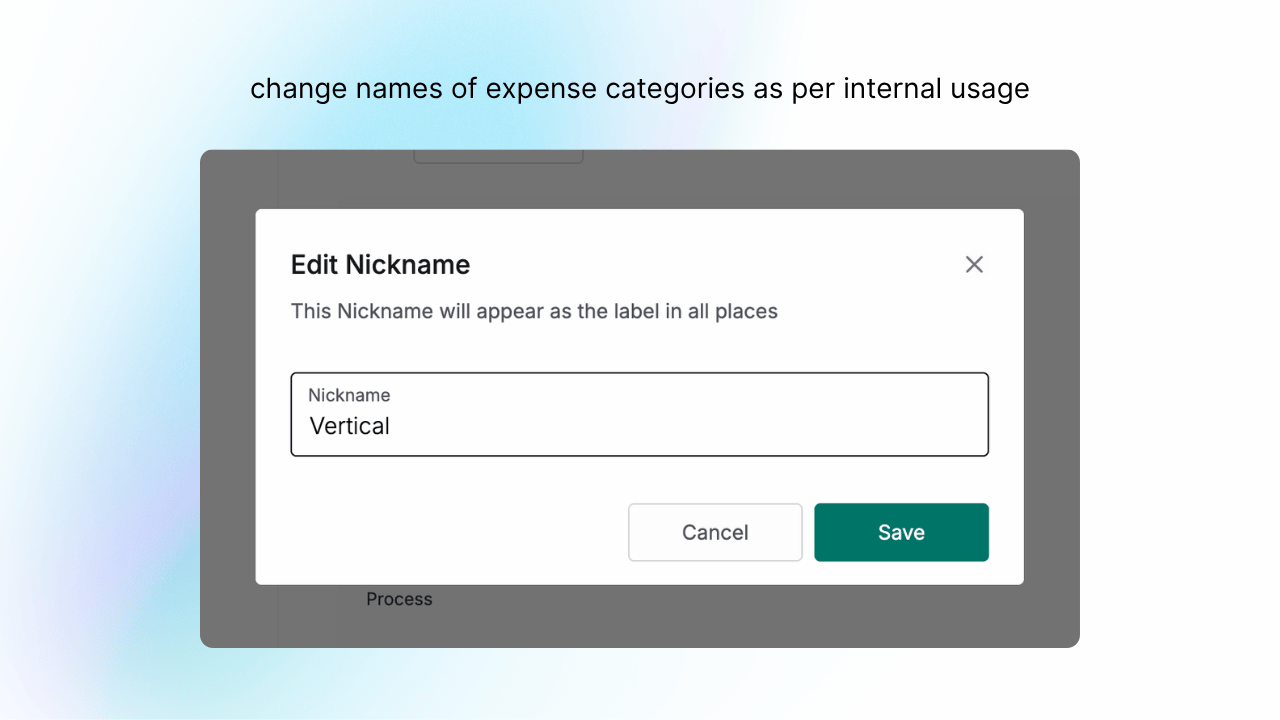
Task: Save the nickname change
Action: coord(901,532)
